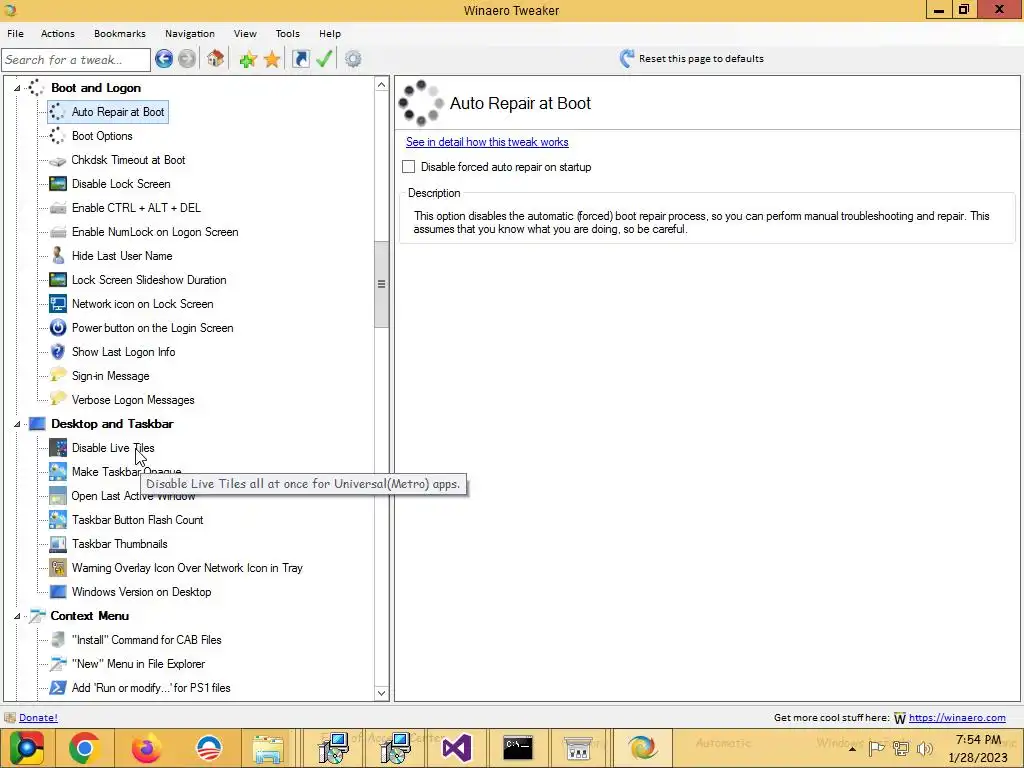1024x768 pixels.
Task: Open the command prompt taskbar icon
Action: click(x=518, y=748)
